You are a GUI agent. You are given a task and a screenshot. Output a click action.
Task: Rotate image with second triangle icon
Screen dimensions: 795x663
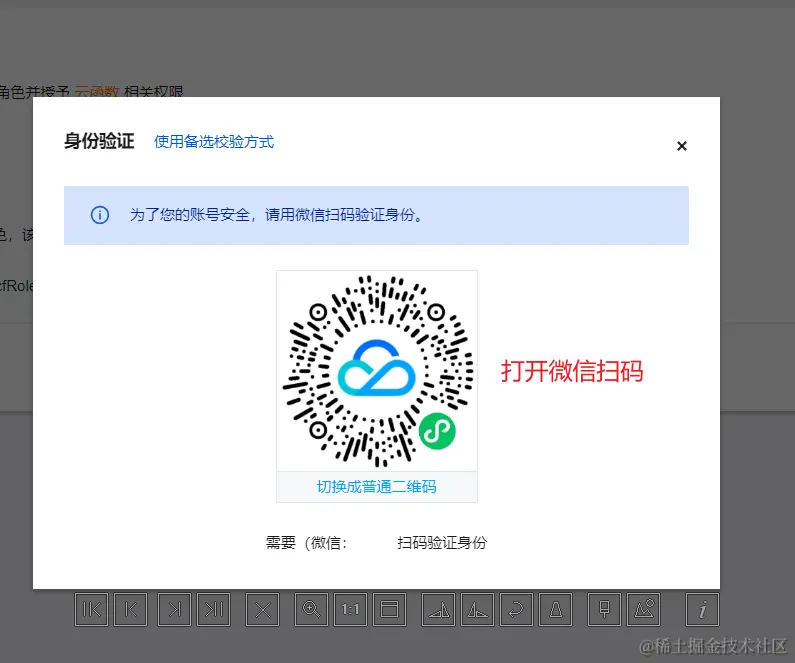coord(478,609)
